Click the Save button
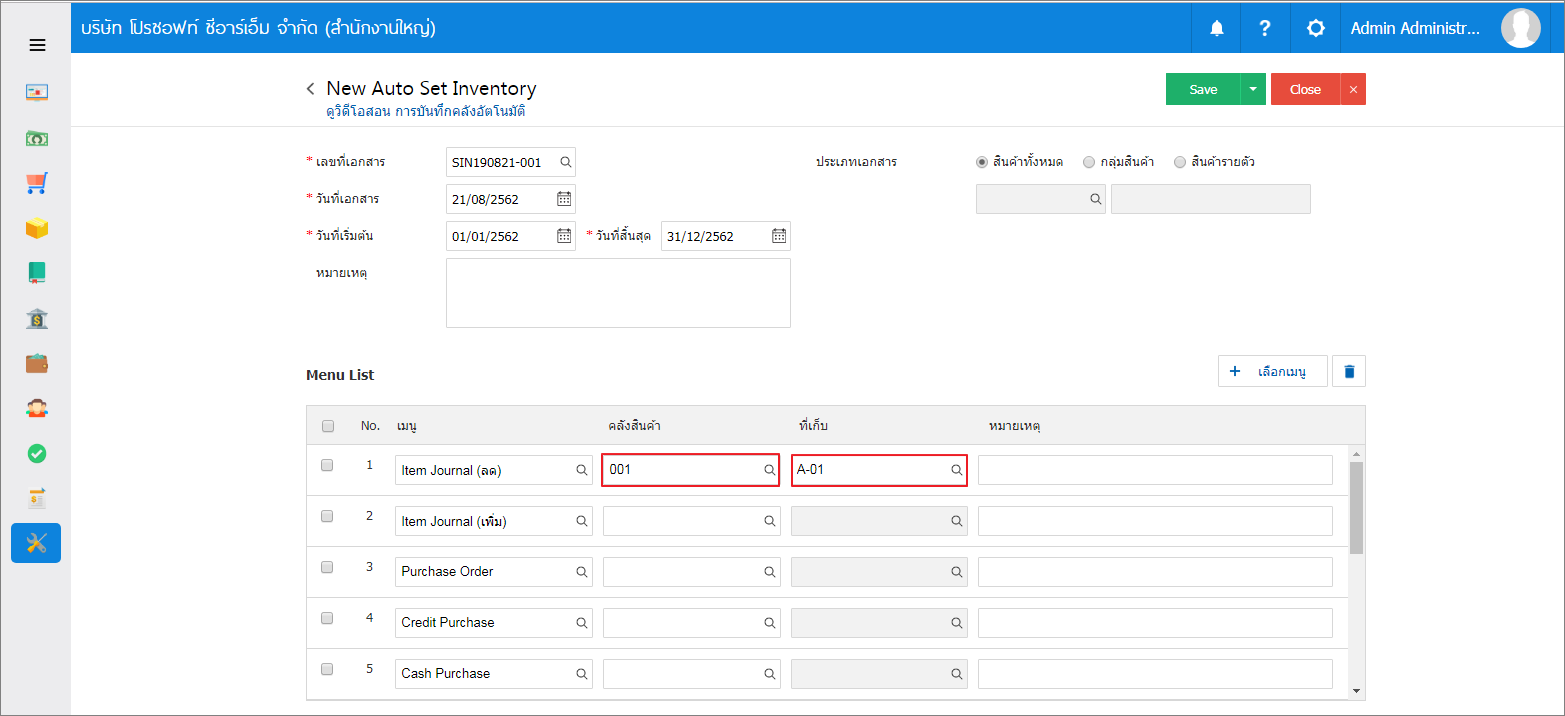The height and width of the screenshot is (716, 1565). coord(1203,89)
